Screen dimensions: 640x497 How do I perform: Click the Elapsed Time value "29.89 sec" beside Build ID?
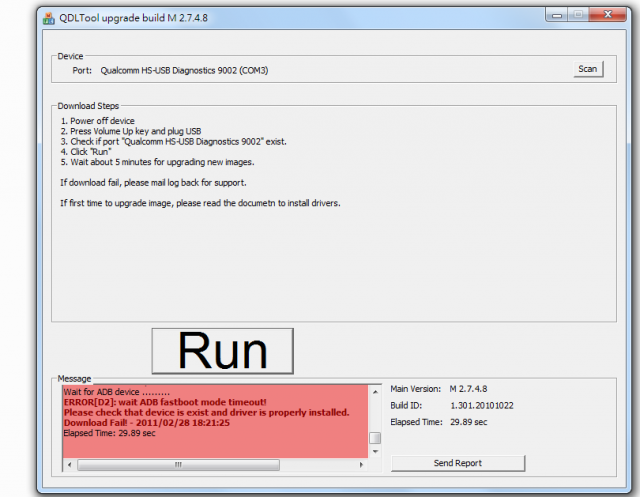(x=469, y=422)
